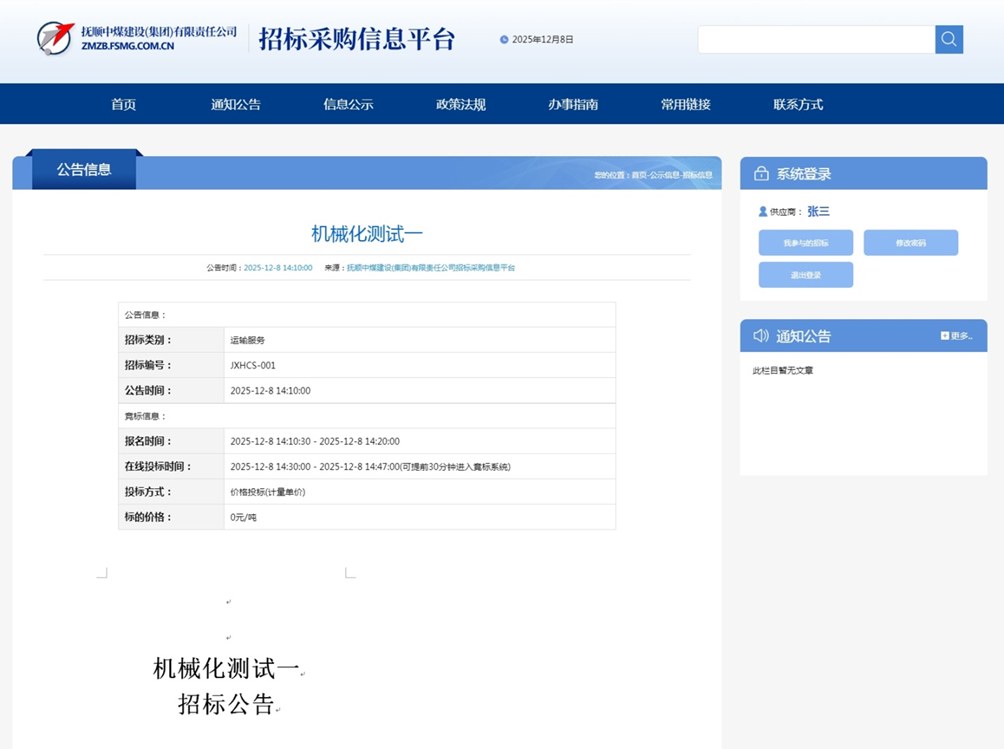Focus the search input field in header

coord(816,40)
